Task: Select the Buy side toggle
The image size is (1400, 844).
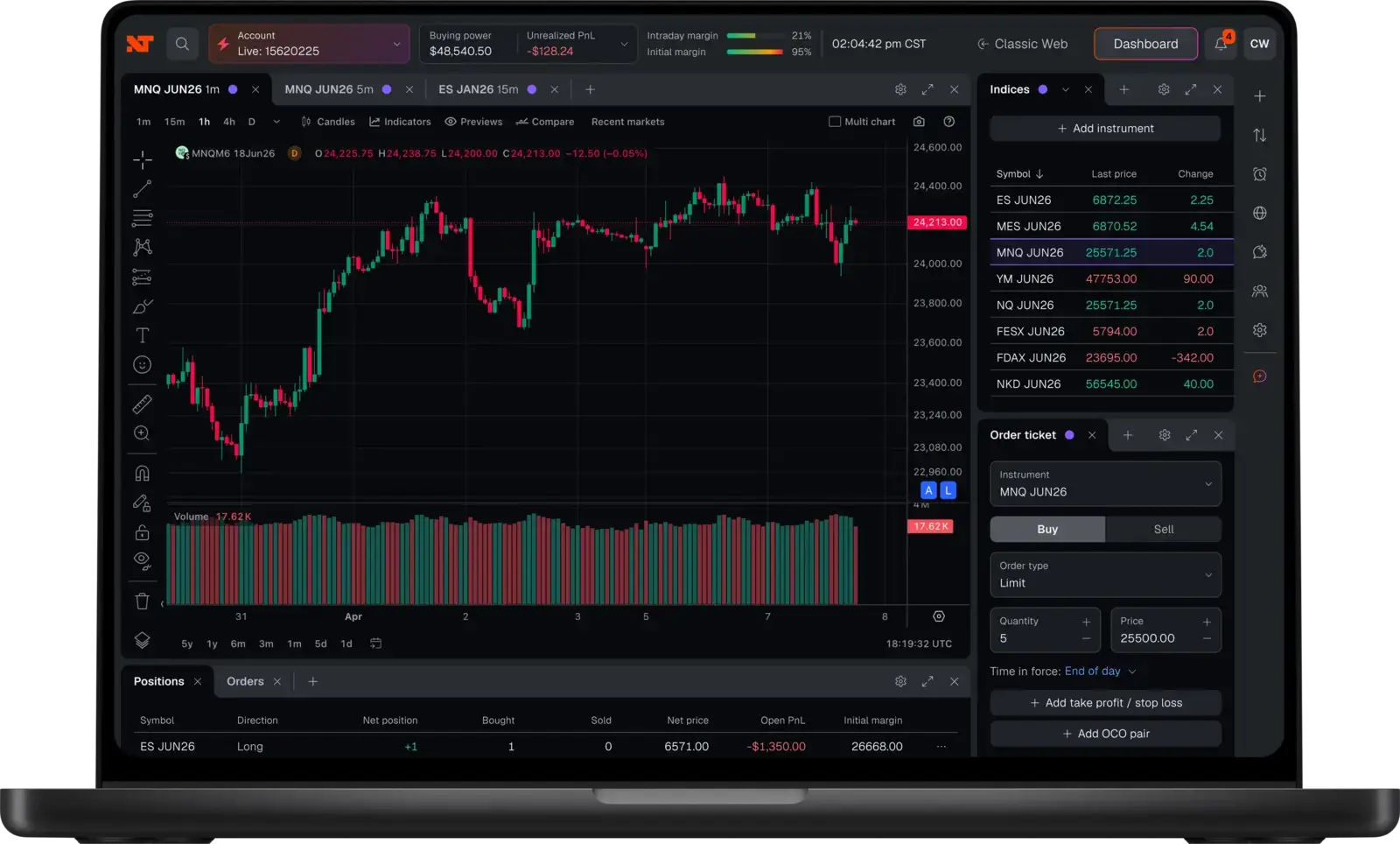Action: pos(1047,530)
